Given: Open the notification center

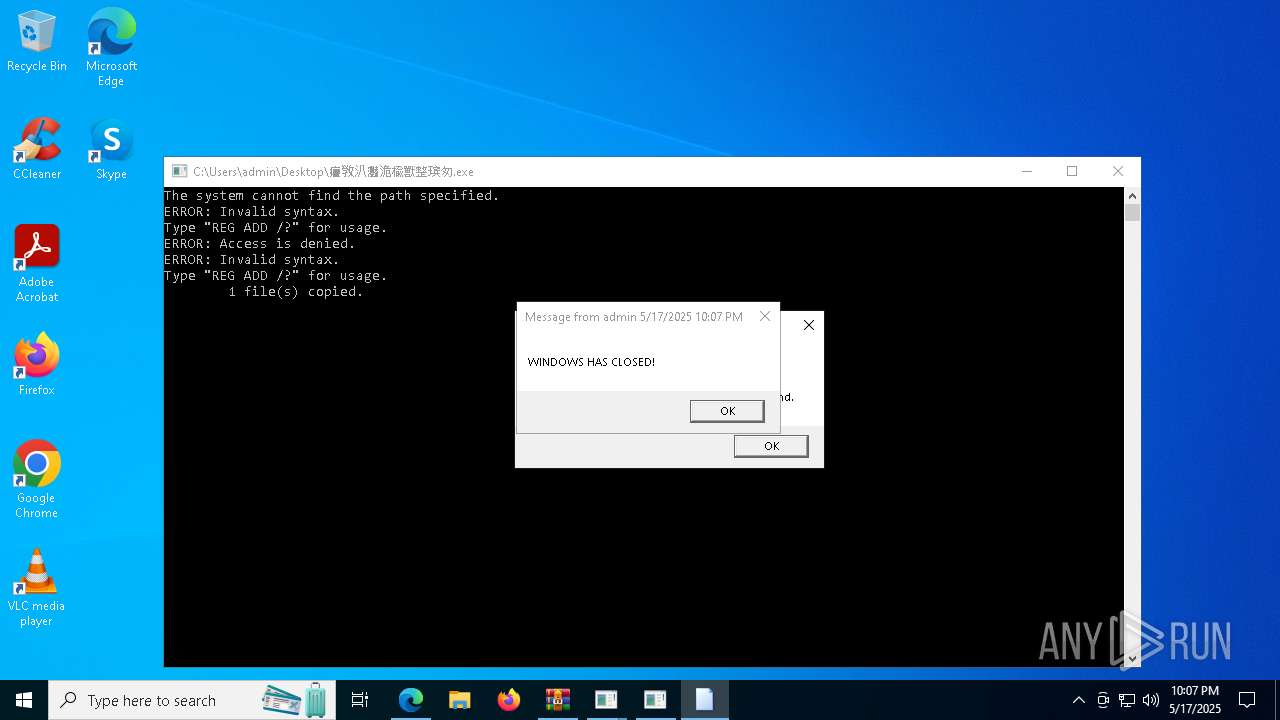Looking at the screenshot, I should (1247, 700).
